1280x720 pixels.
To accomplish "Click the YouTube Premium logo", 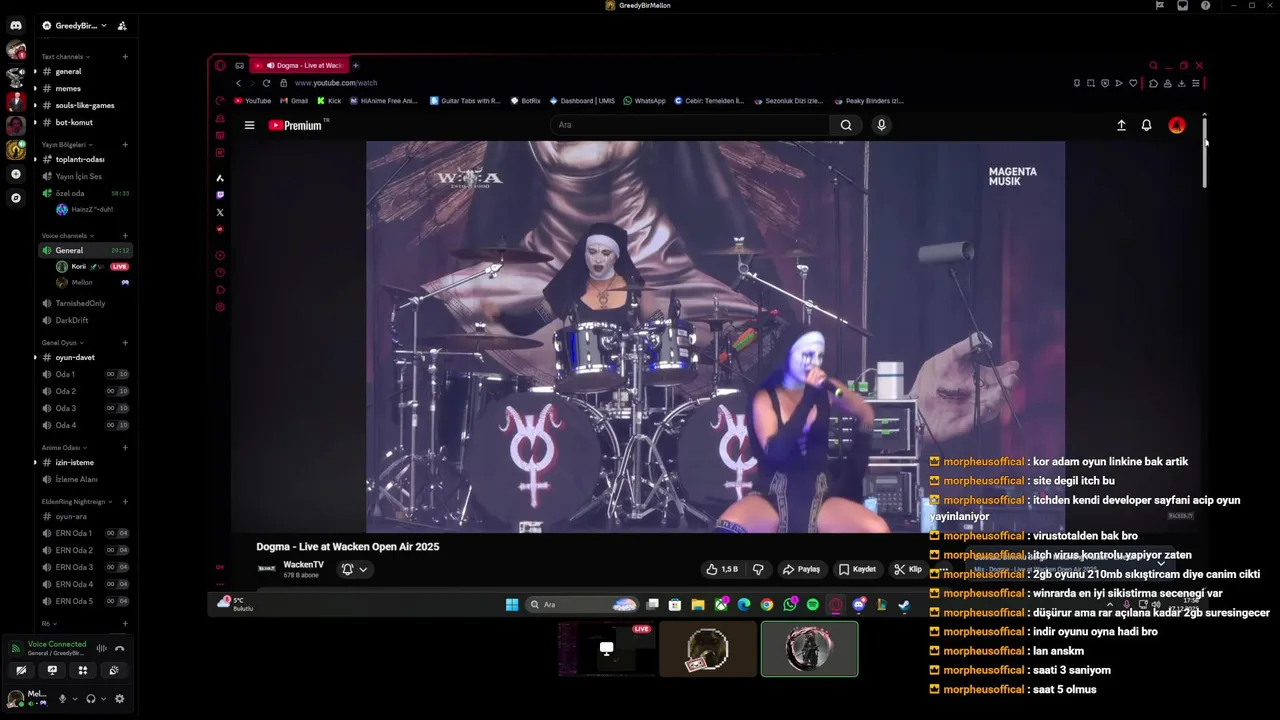I will (x=298, y=125).
